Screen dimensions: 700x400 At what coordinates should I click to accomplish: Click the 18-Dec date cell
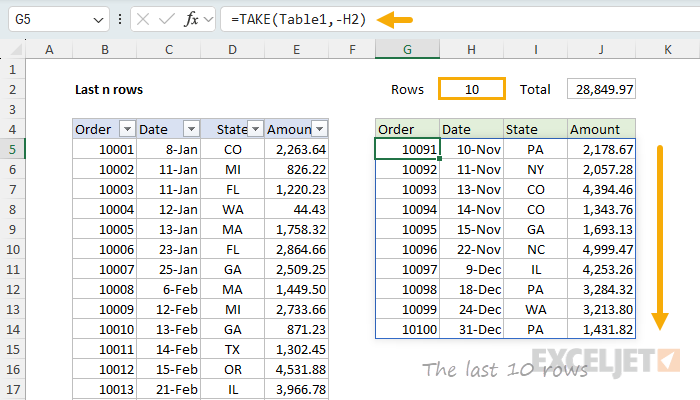[x=471, y=289]
